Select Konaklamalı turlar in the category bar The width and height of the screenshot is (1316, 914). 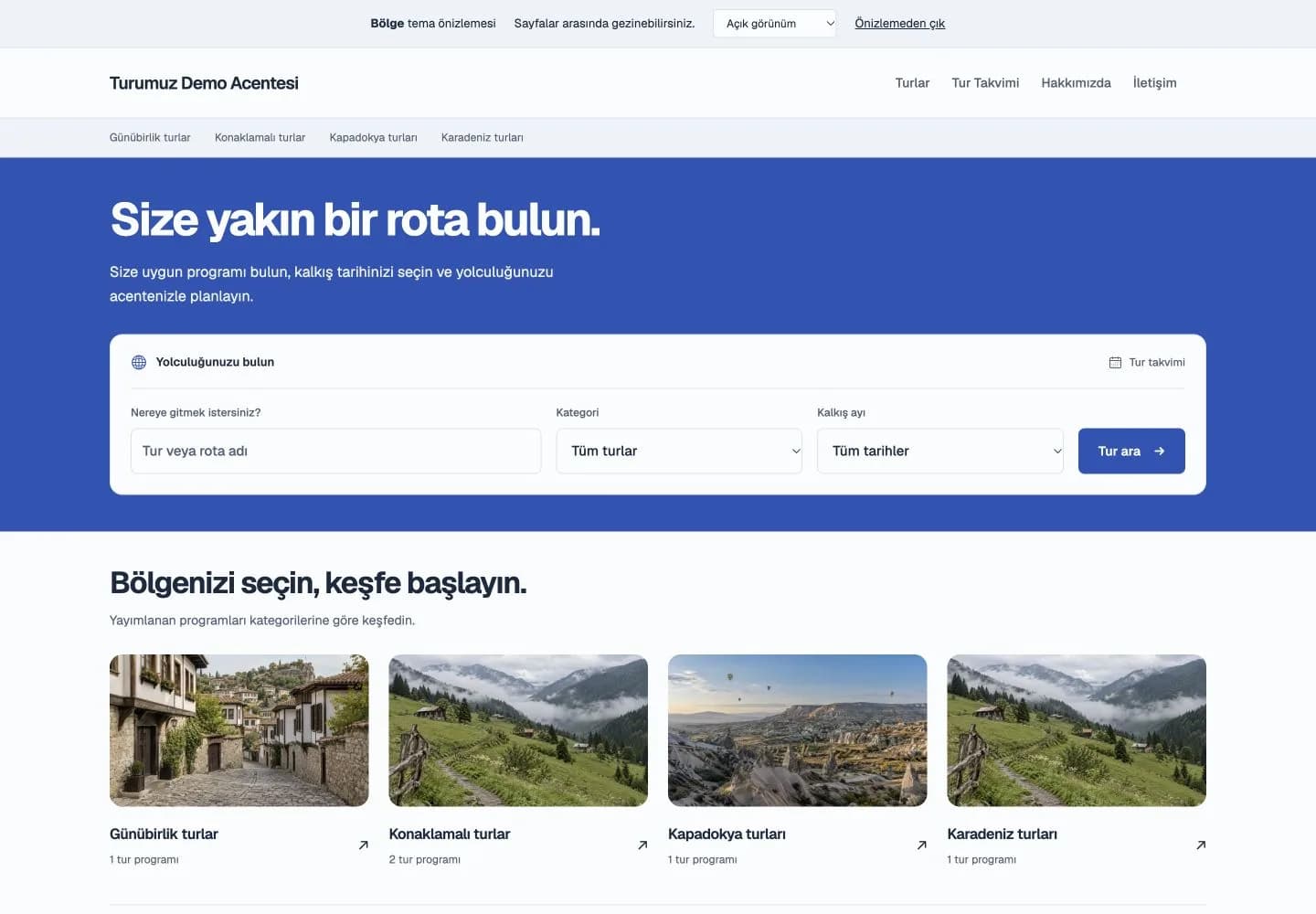point(260,138)
